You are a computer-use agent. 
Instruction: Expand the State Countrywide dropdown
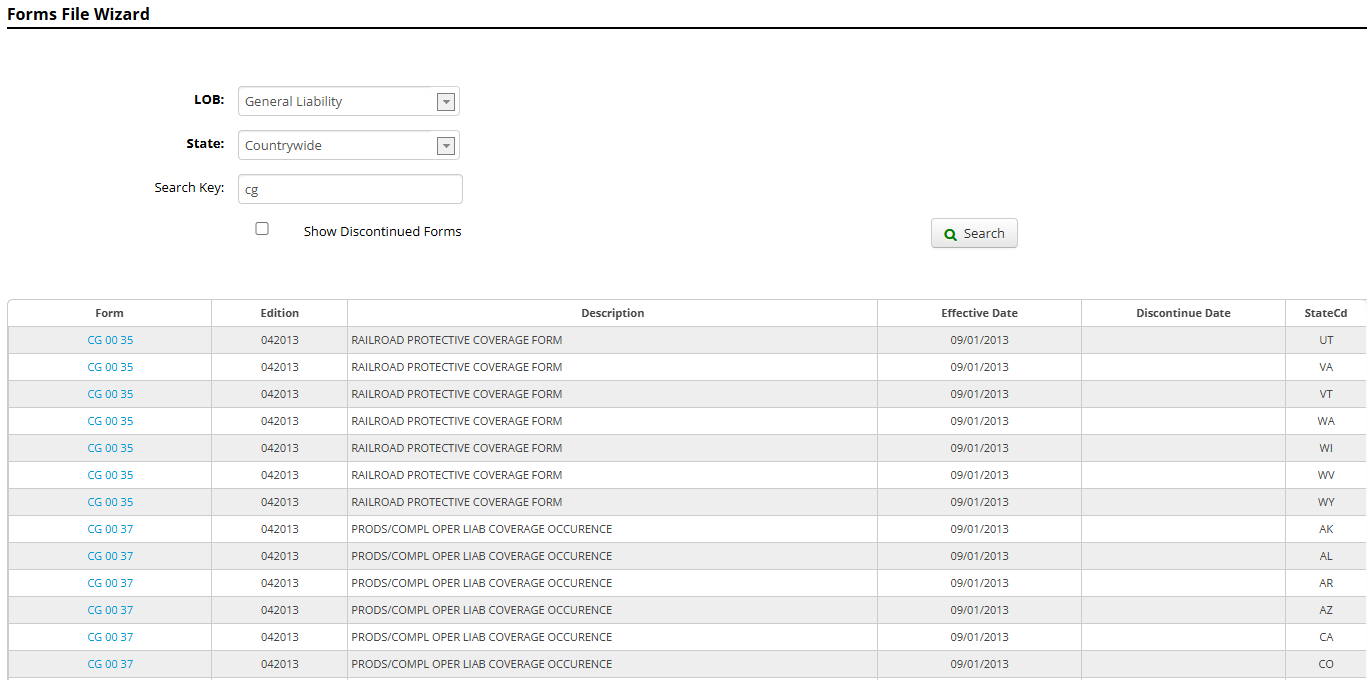pyautogui.click(x=446, y=146)
